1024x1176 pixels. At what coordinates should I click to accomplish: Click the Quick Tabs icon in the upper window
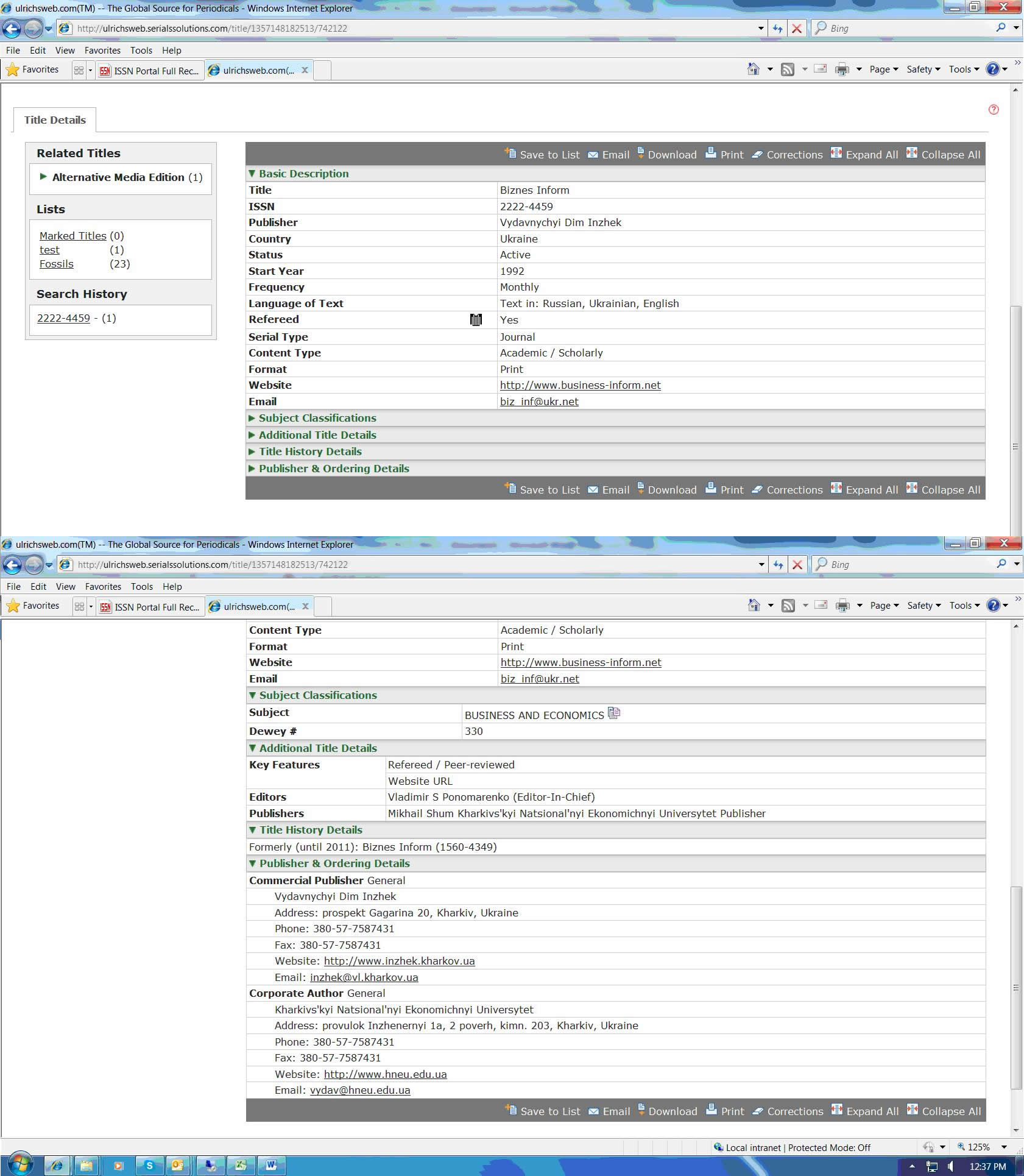79,70
